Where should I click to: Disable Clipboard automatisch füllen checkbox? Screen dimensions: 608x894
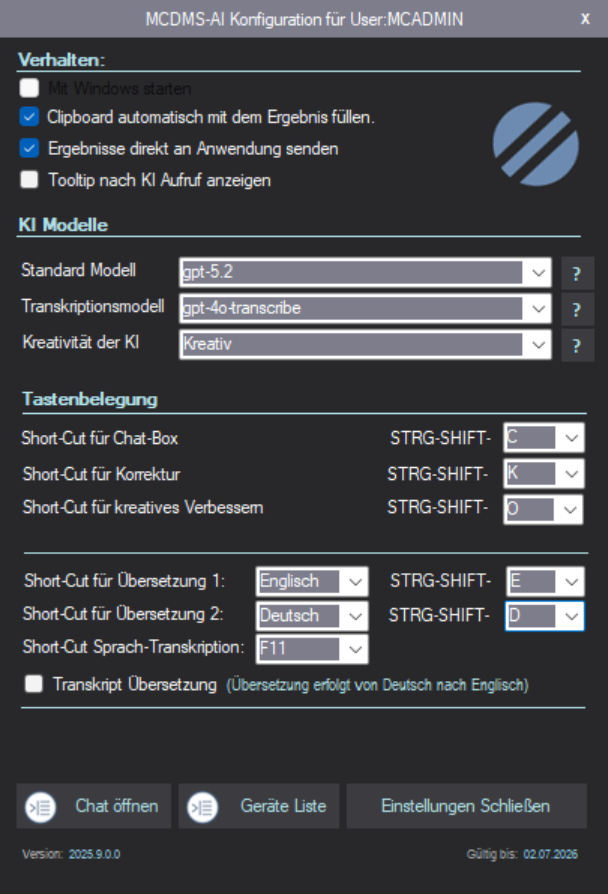[x=30, y=118]
